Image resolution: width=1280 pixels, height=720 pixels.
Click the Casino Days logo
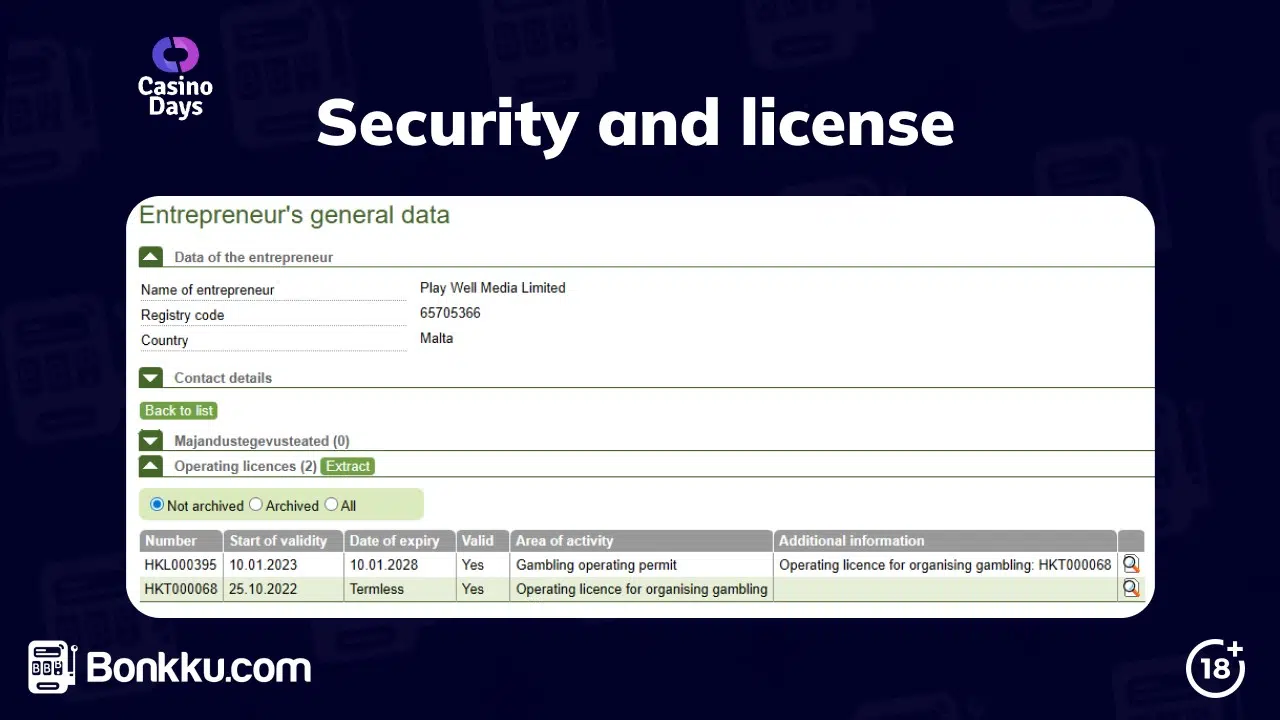coord(175,76)
